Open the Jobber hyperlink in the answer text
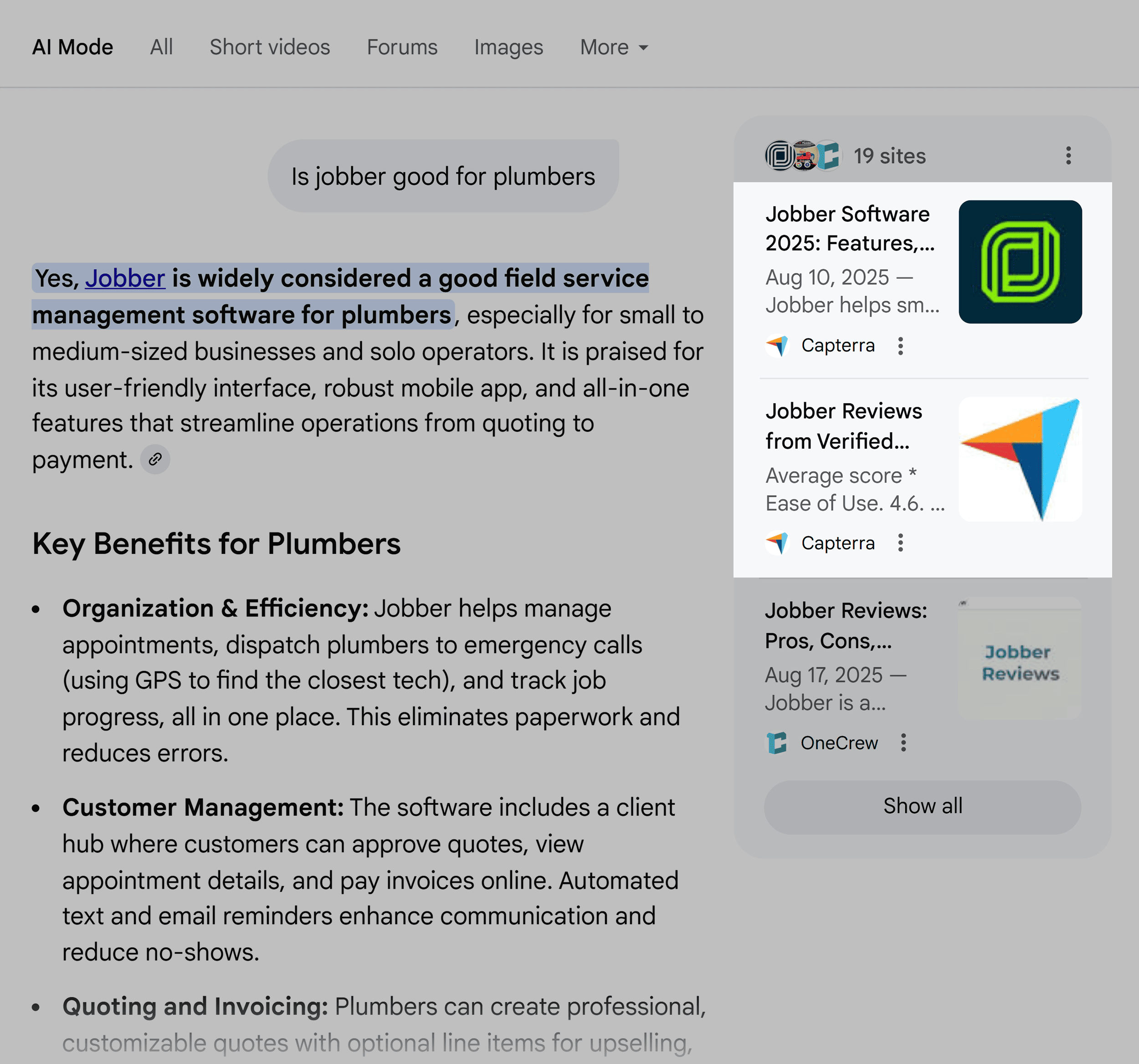 (125, 279)
